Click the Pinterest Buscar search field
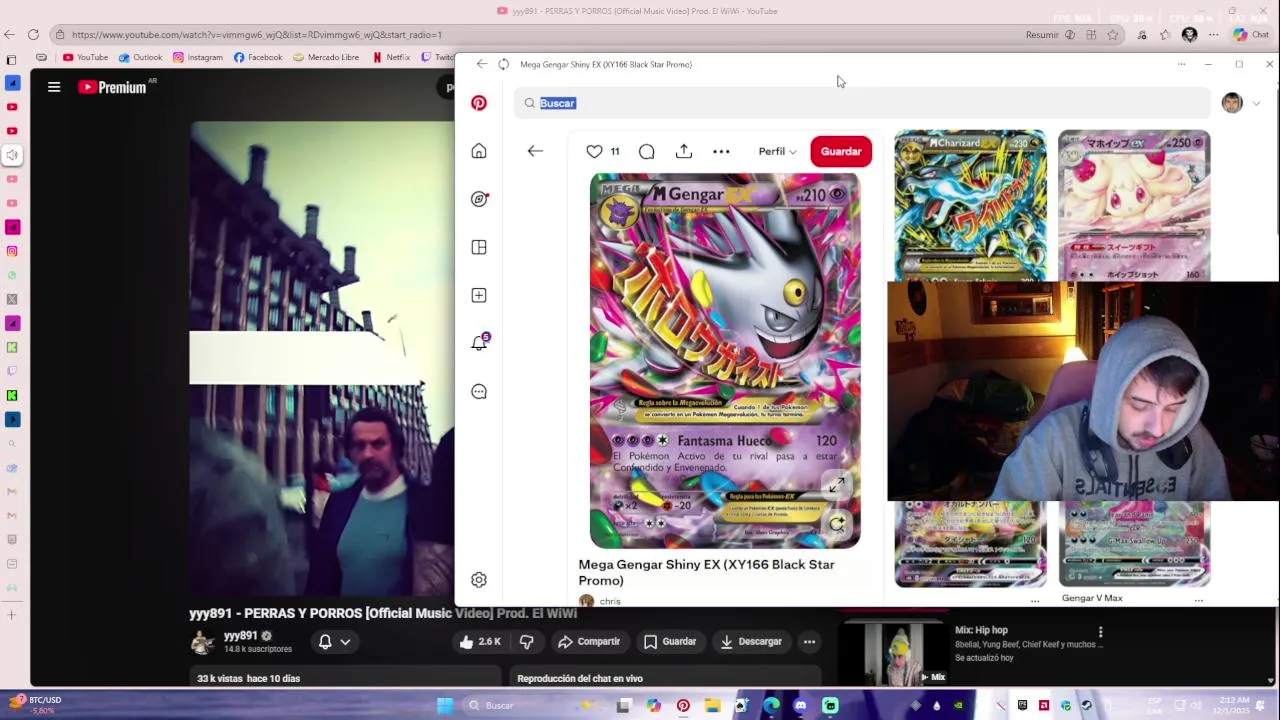 pos(862,103)
